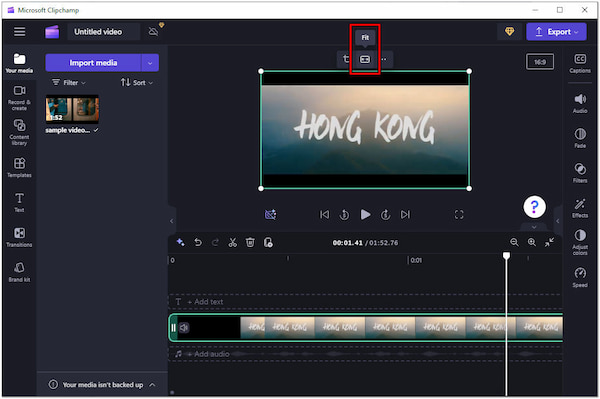The width and height of the screenshot is (600, 399).
Task: Enter fullscreen preview mode
Action: tap(459, 215)
